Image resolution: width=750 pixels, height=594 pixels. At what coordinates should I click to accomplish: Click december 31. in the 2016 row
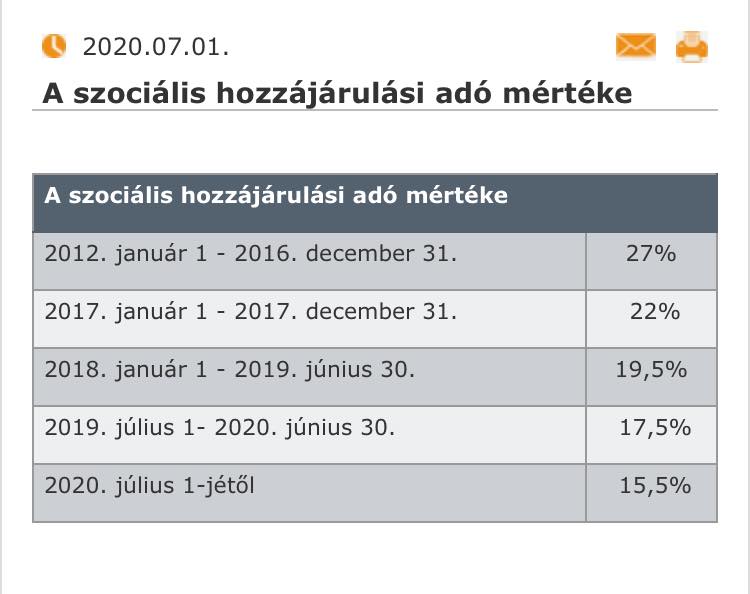point(381,253)
